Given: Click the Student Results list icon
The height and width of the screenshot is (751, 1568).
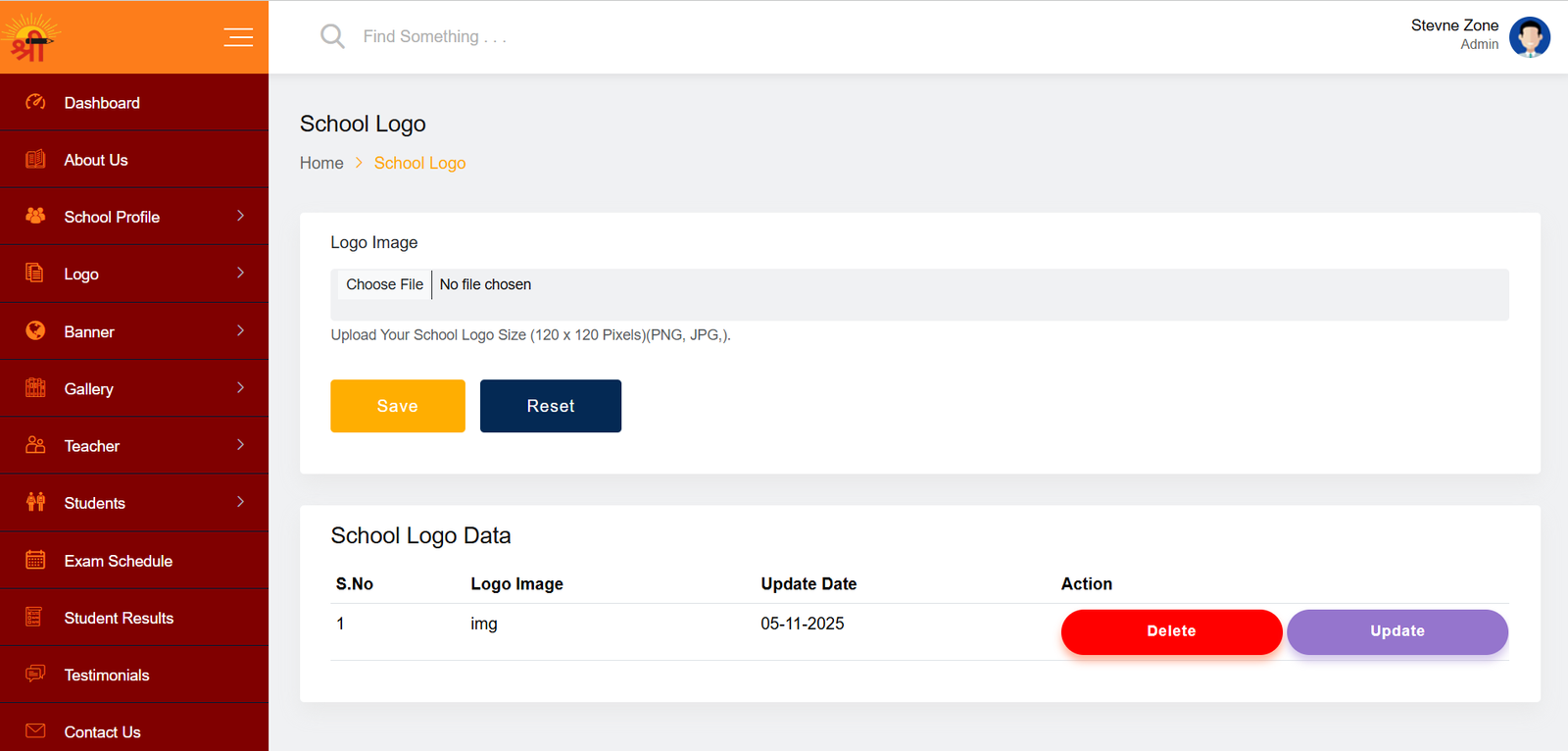Looking at the screenshot, I should click(x=35, y=617).
